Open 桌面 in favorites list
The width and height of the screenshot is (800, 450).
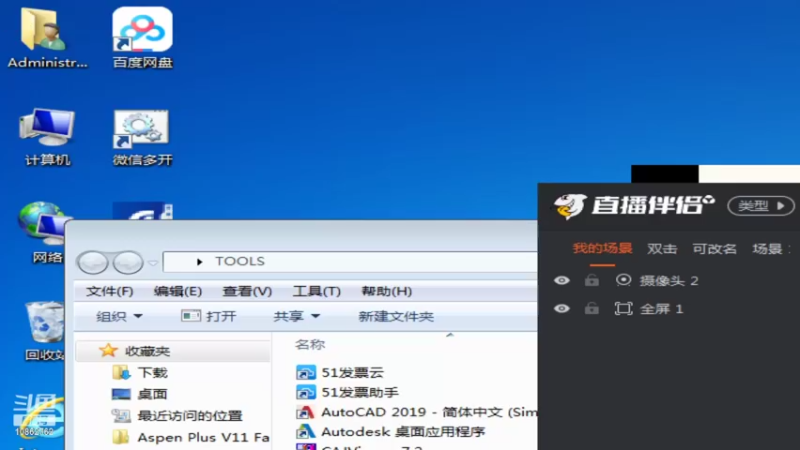tap(153, 394)
